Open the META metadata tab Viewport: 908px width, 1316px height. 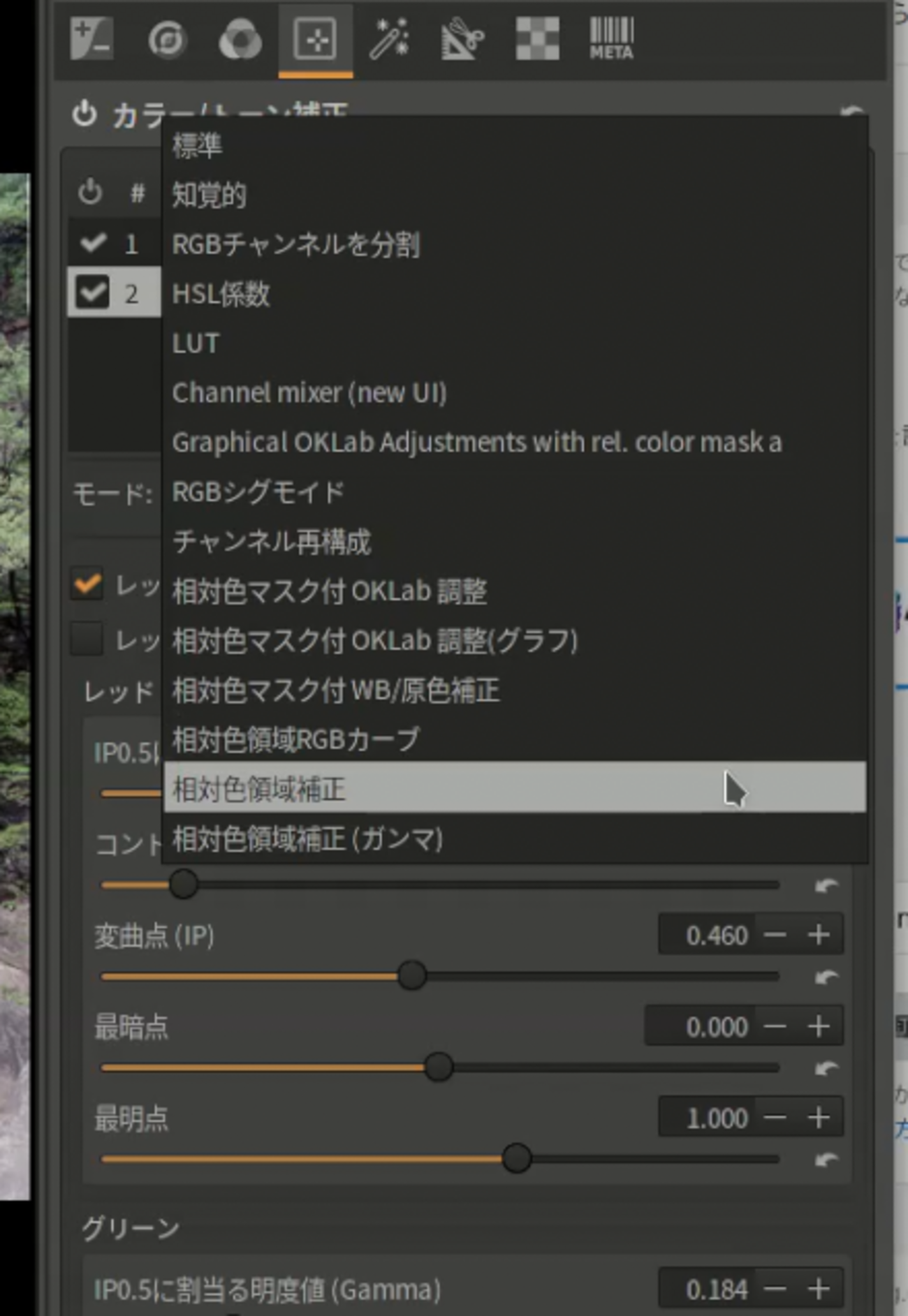[611, 39]
